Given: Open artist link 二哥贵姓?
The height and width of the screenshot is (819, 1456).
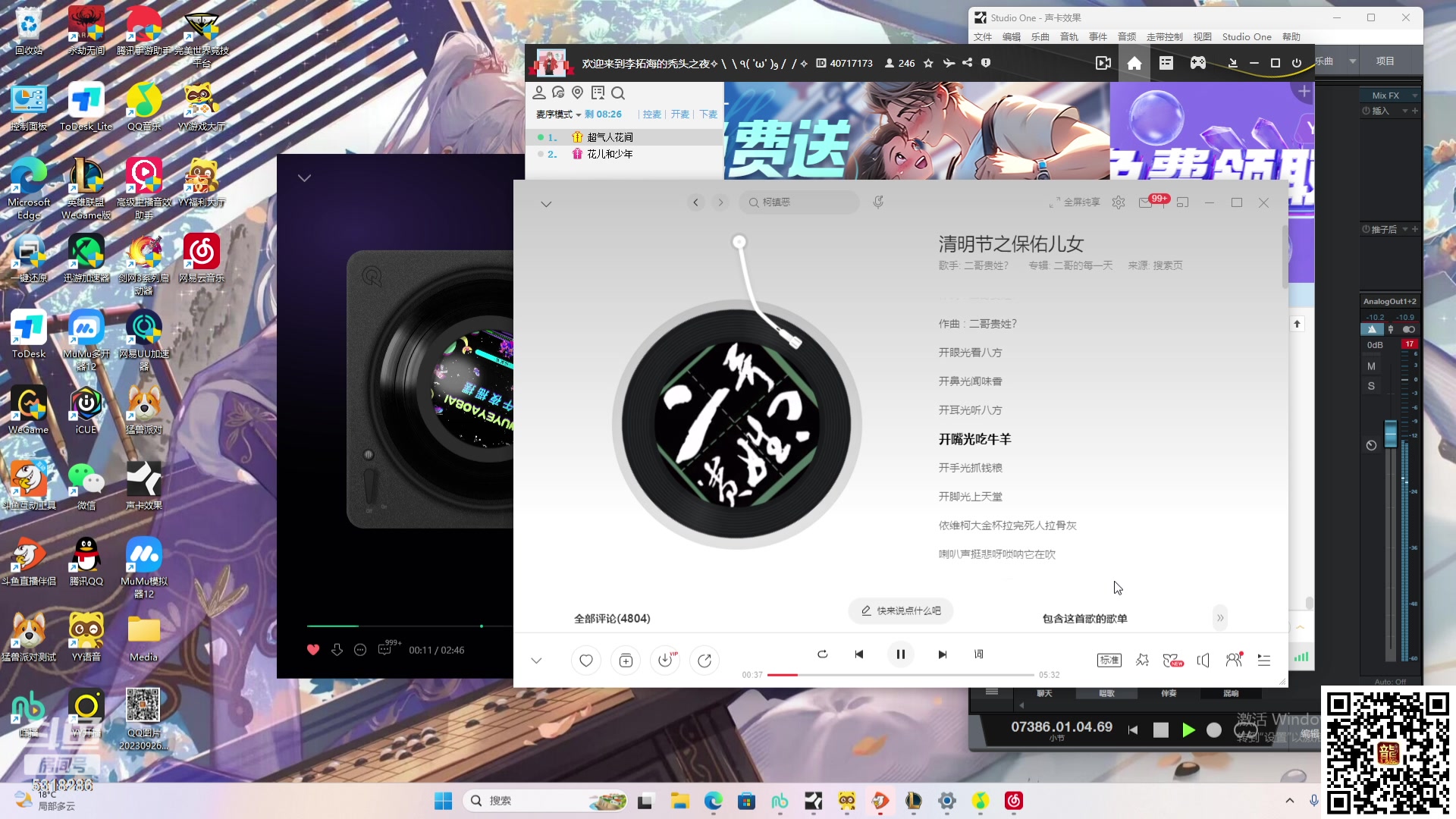Looking at the screenshot, I should click(x=987, y=265).
